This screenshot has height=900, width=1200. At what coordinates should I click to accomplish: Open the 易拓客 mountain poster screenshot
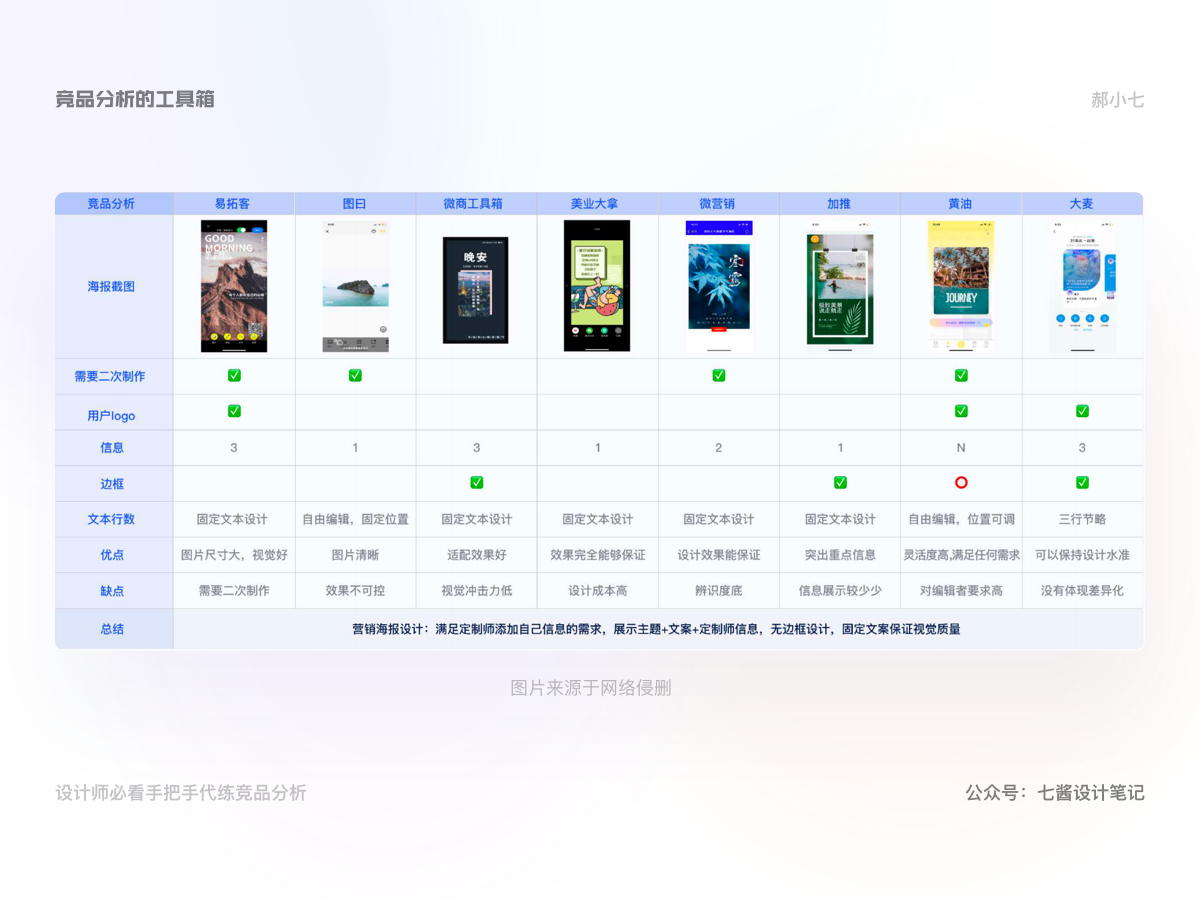(234, 286)
